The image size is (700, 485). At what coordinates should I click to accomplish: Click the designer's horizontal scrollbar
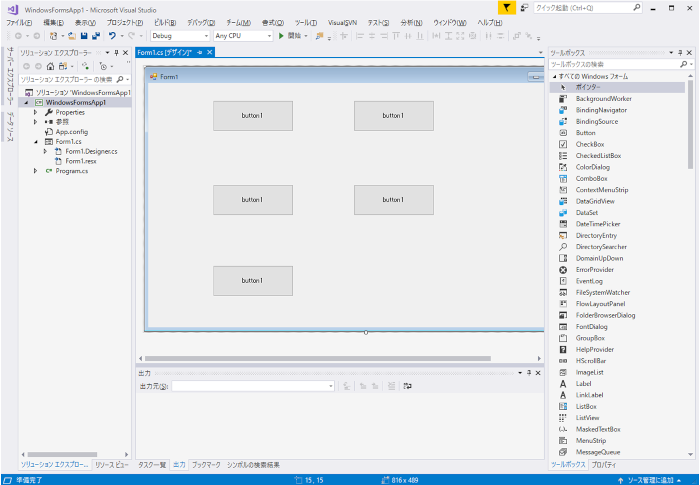click(x=320, y=358)
